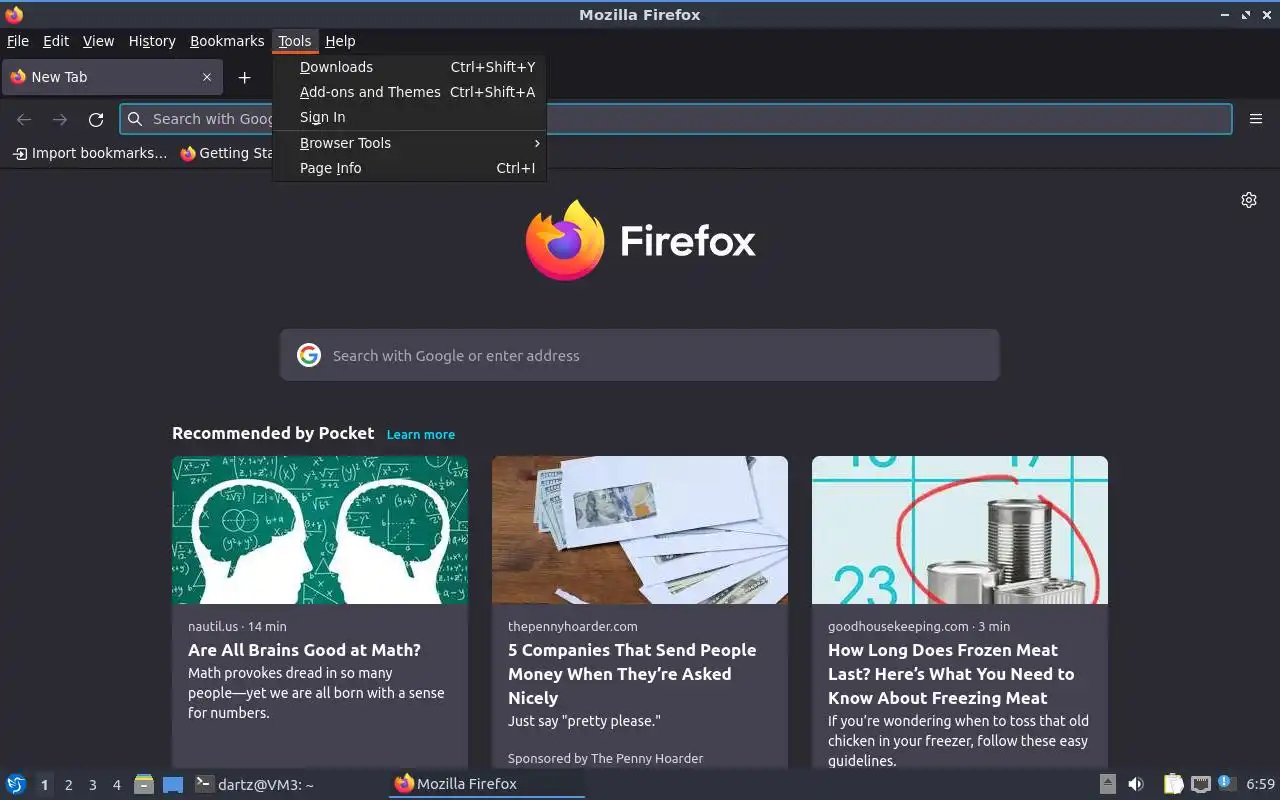The image size is (1280, 800).
Task: Click the Getting Started bookmark
Action: click(227, 153)
